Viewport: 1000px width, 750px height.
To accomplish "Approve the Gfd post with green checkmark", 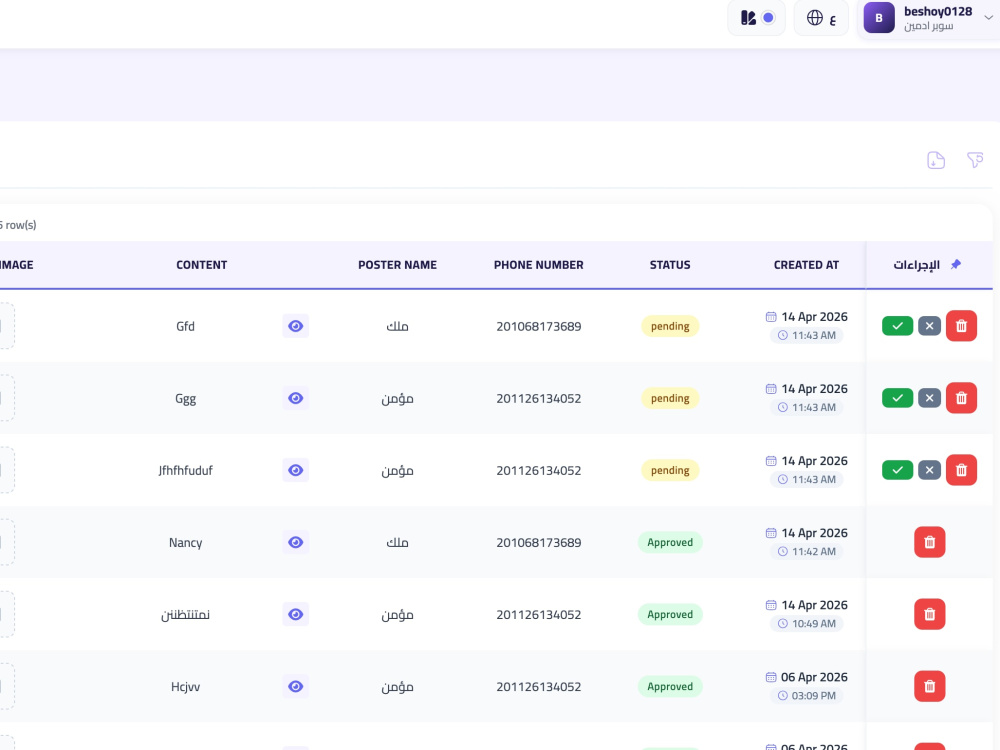I will pos(897,326).
